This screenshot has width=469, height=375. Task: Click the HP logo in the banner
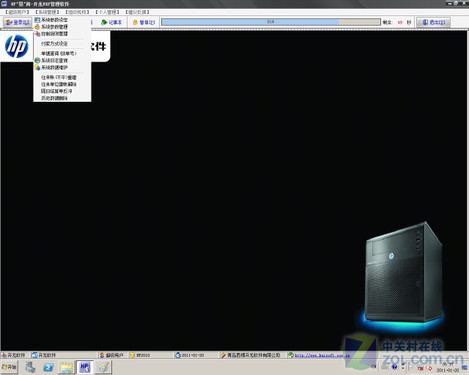(x=16, y=46)
